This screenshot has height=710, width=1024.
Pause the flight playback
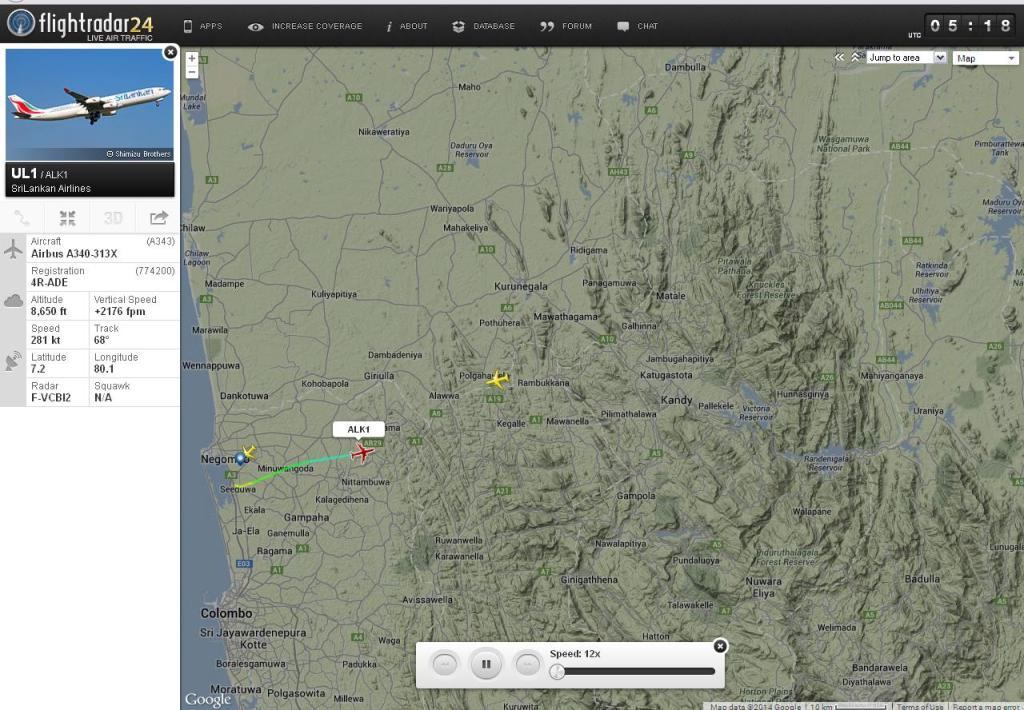pos(486,664)
